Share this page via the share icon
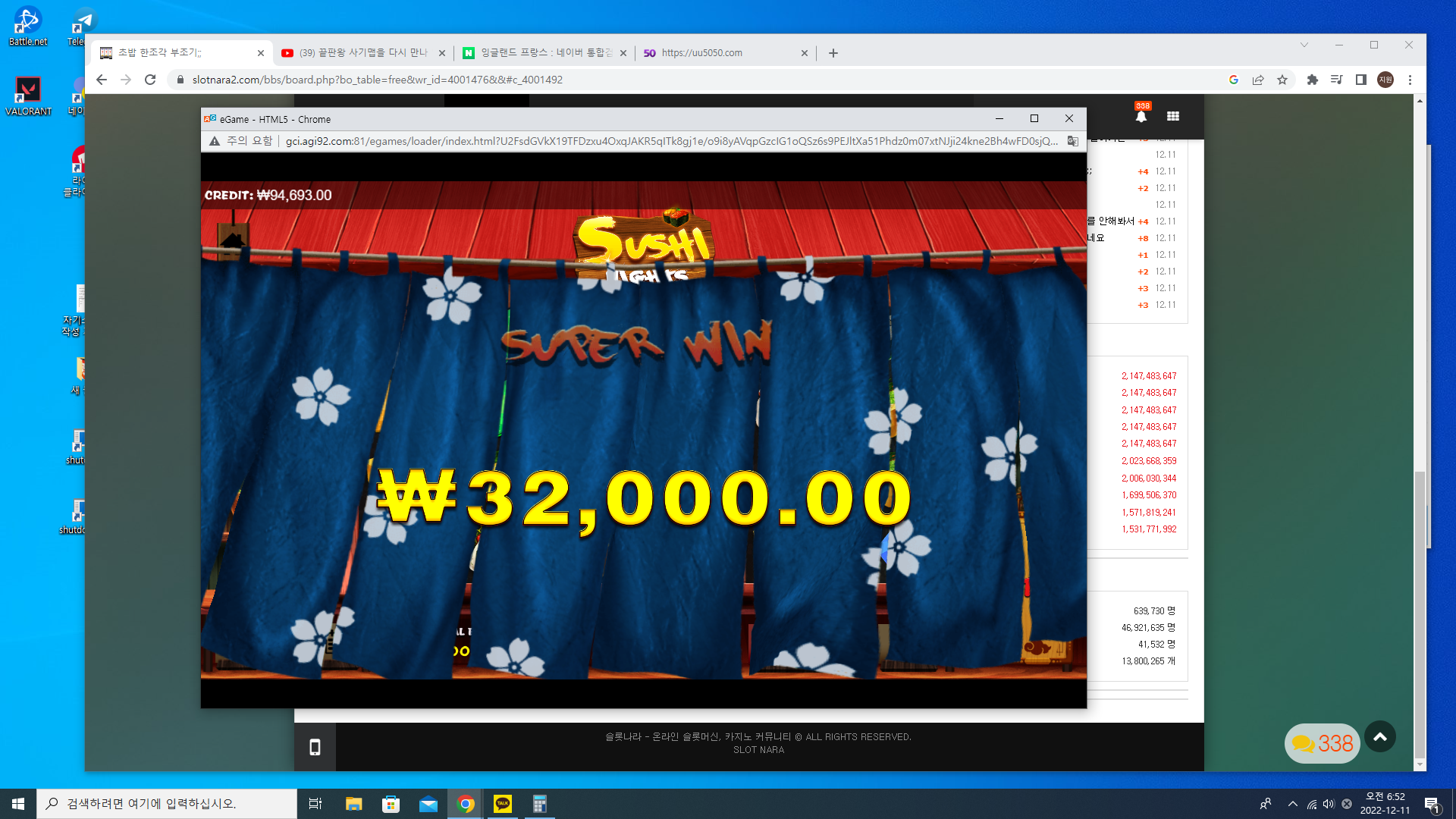 [x=1258, y=80]
